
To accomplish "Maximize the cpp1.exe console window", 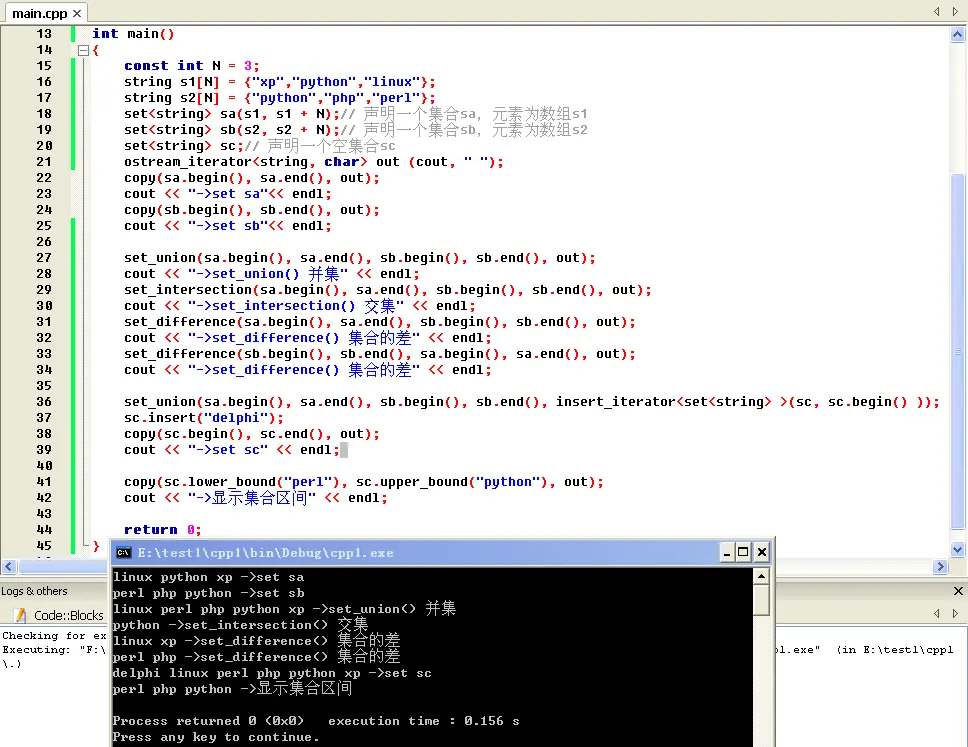I will (x=744, y=553).
